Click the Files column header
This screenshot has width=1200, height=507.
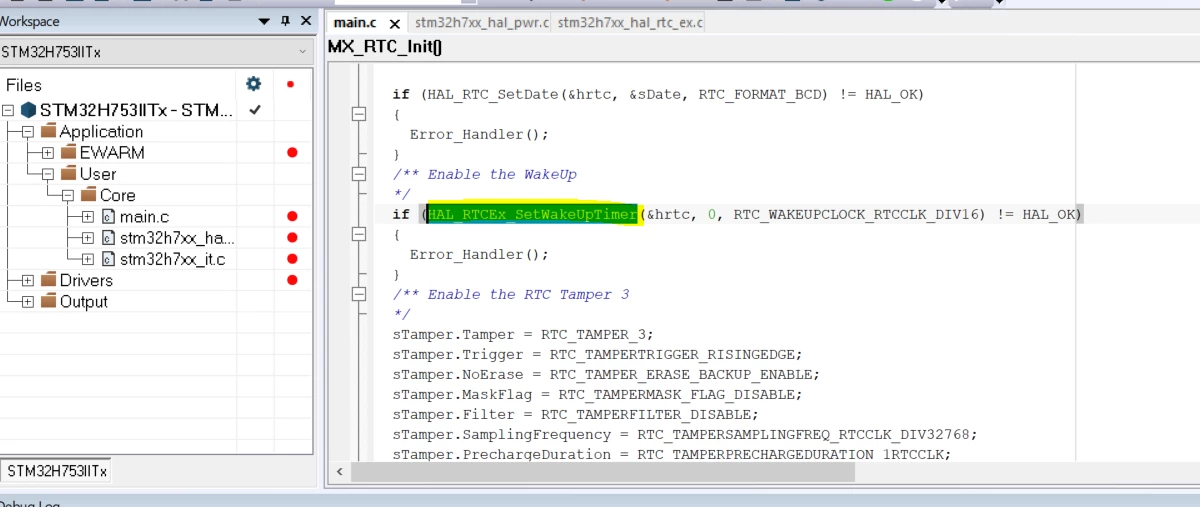(x=24, y=85)
